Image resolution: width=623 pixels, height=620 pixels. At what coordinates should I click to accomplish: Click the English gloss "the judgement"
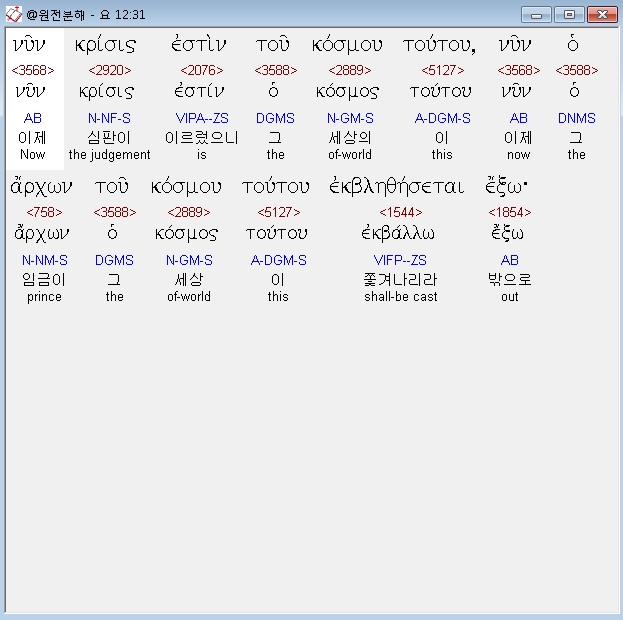tap(109, 155)
